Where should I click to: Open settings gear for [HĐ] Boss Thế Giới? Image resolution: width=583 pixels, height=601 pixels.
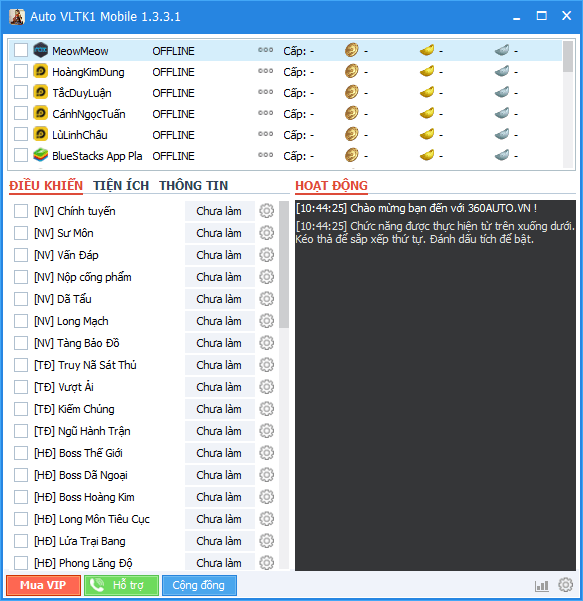click(266, 453)
